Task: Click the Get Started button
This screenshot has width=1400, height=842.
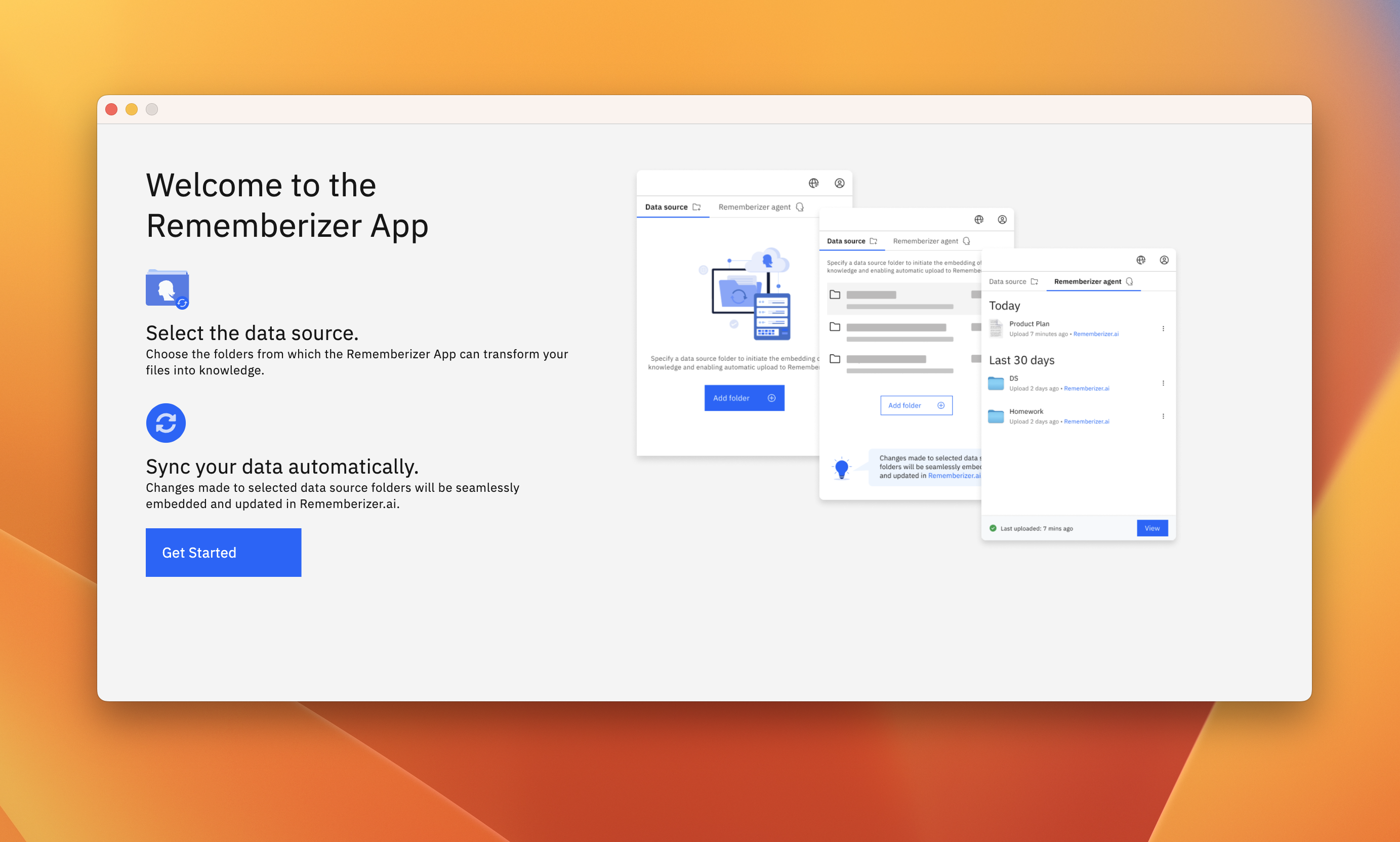Action: pyautogui.click(x=223, y=552)
